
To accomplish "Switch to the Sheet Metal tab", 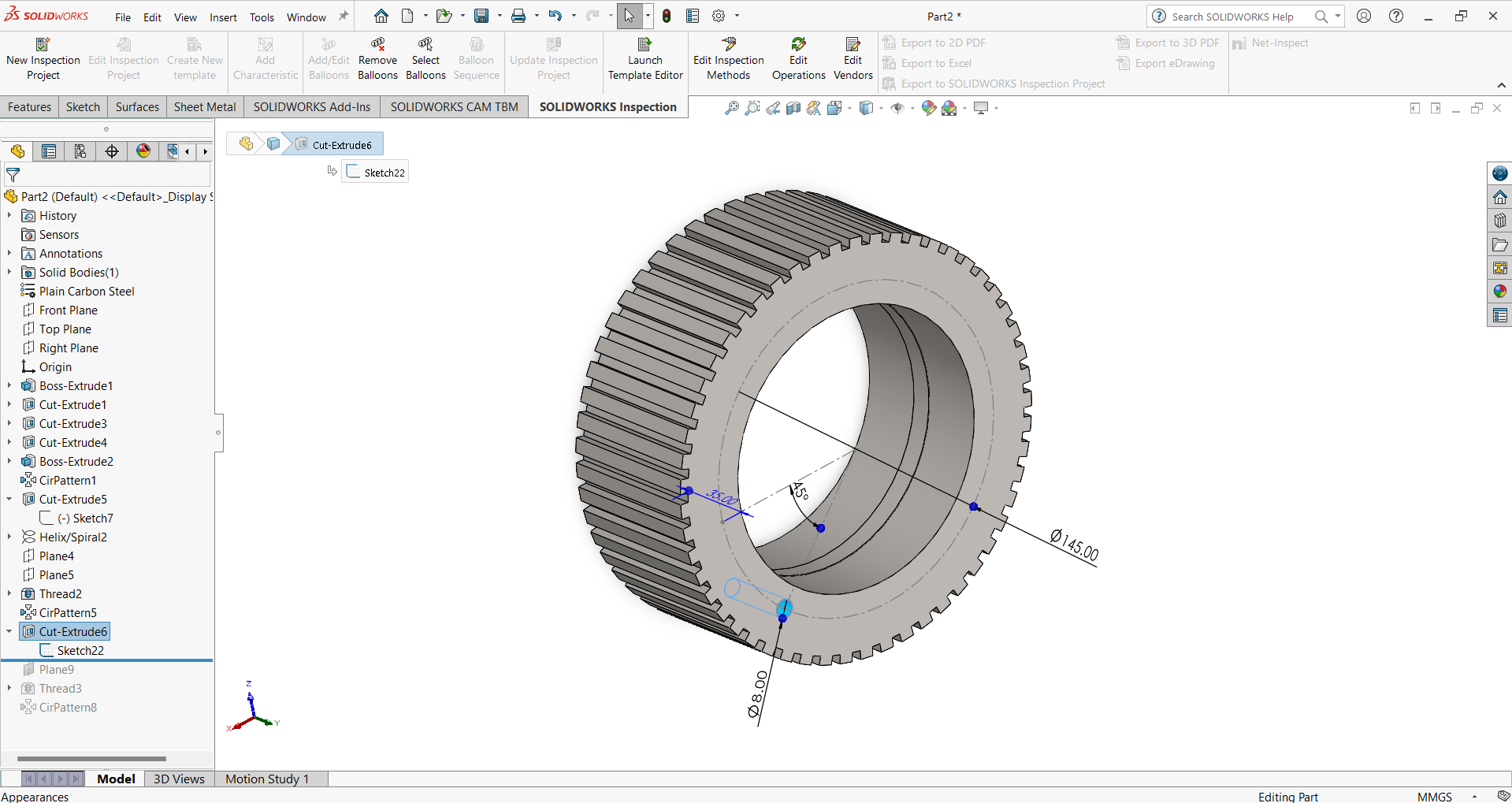I will pyautogui.click(x=204, y=107).
